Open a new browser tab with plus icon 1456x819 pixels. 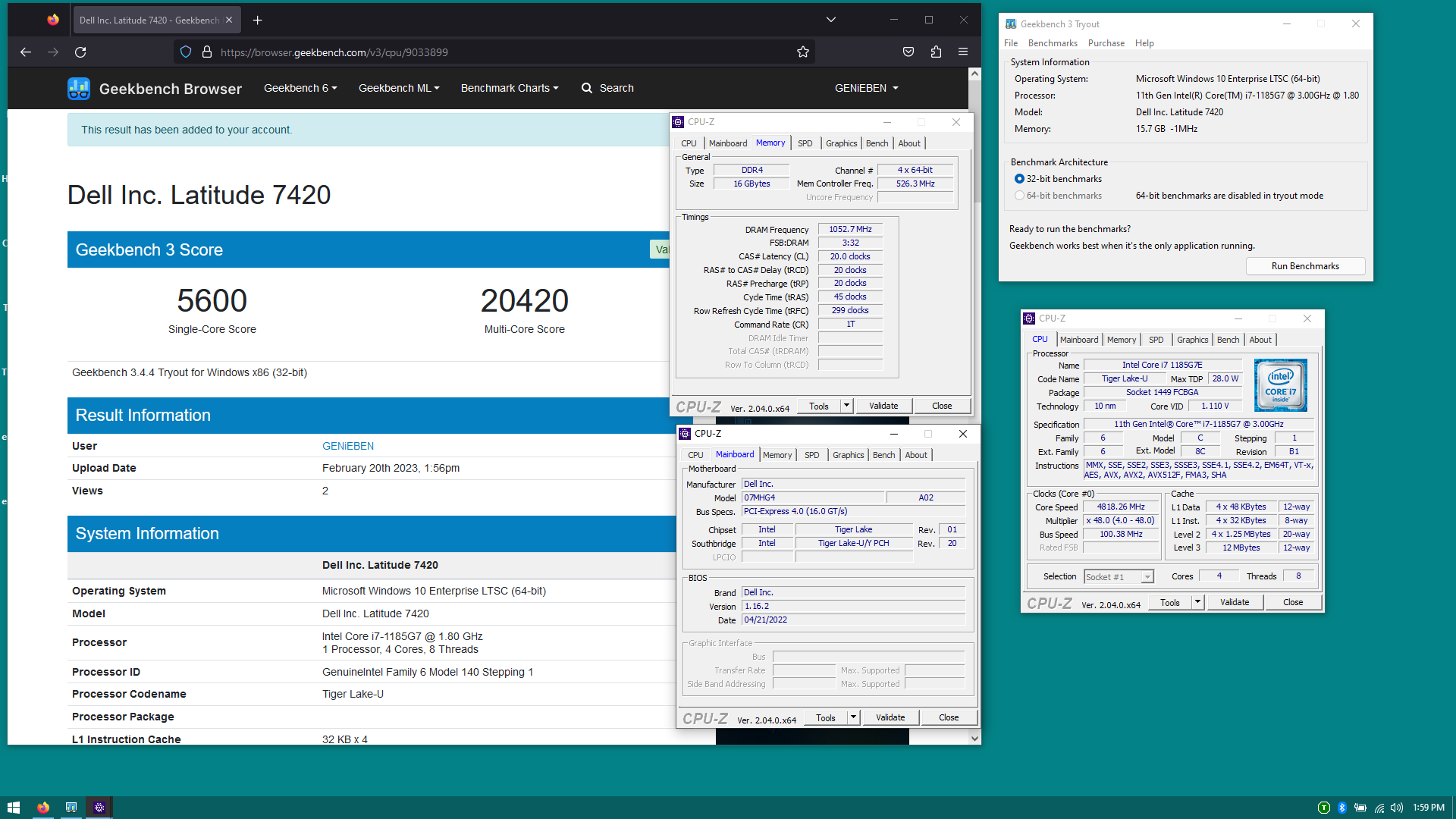click(x=258, y=20)
